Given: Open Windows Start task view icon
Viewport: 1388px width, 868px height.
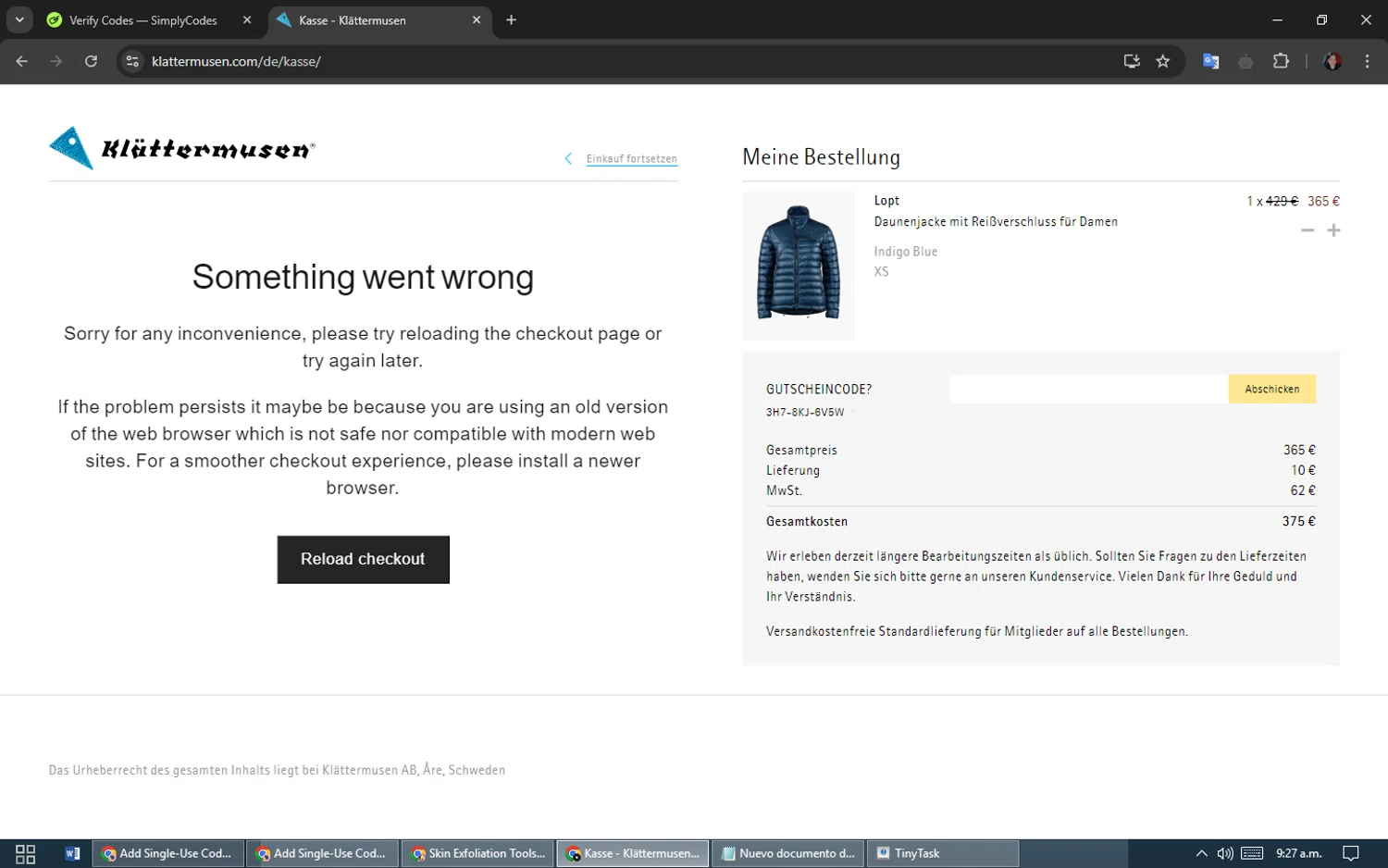Looking at the screenshot, I should (25, 853).
